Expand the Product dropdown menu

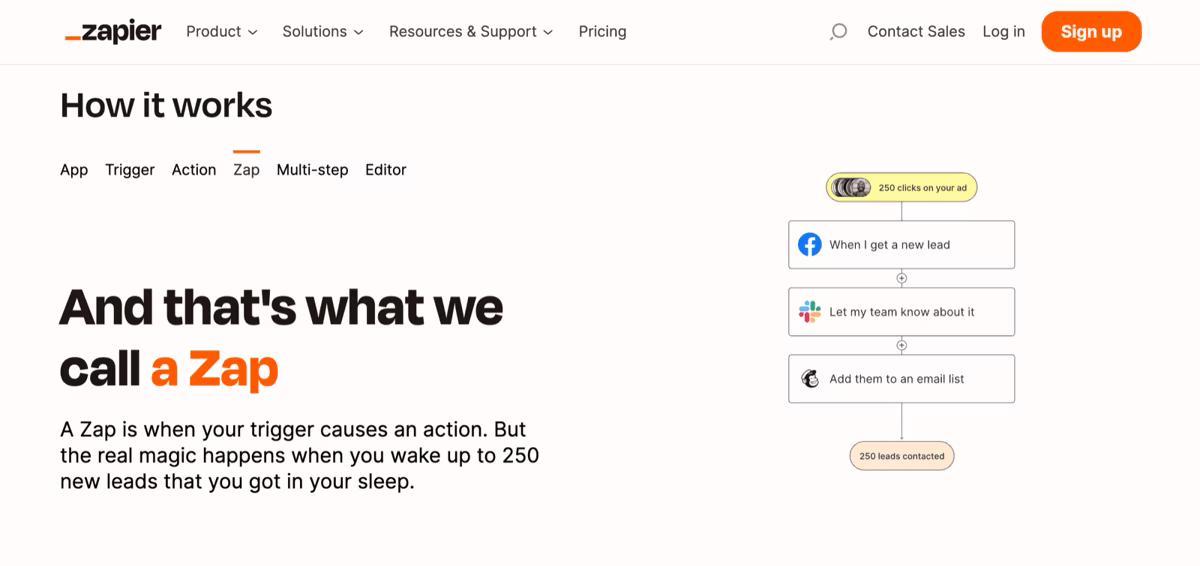222,32
